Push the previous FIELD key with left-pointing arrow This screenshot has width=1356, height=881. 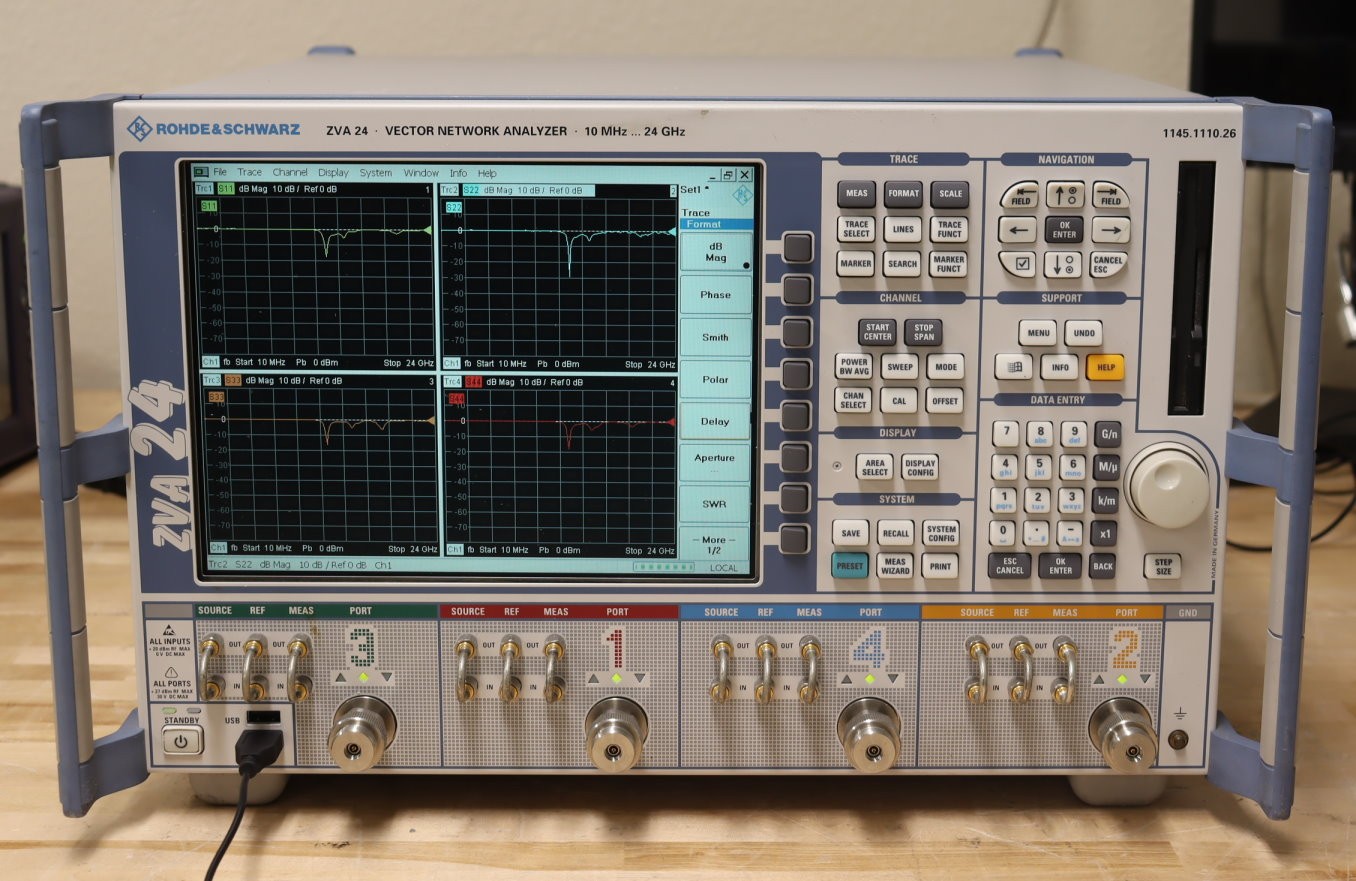(x=1019, y=195)
